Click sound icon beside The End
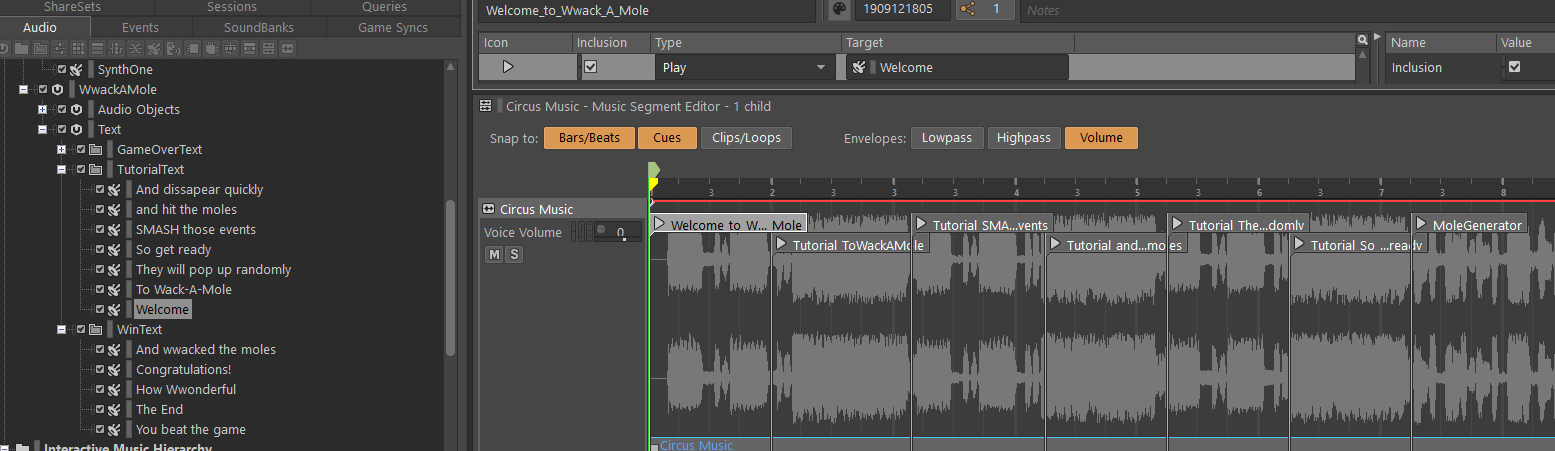This screenshot has width=1555, height=451. (114, 410)
